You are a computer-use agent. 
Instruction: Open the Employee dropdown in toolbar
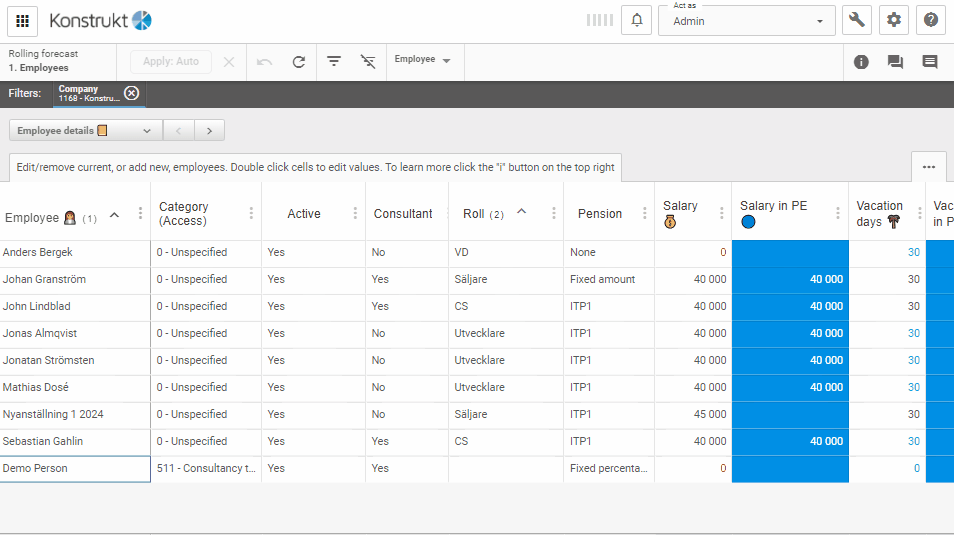click(422, 60)
